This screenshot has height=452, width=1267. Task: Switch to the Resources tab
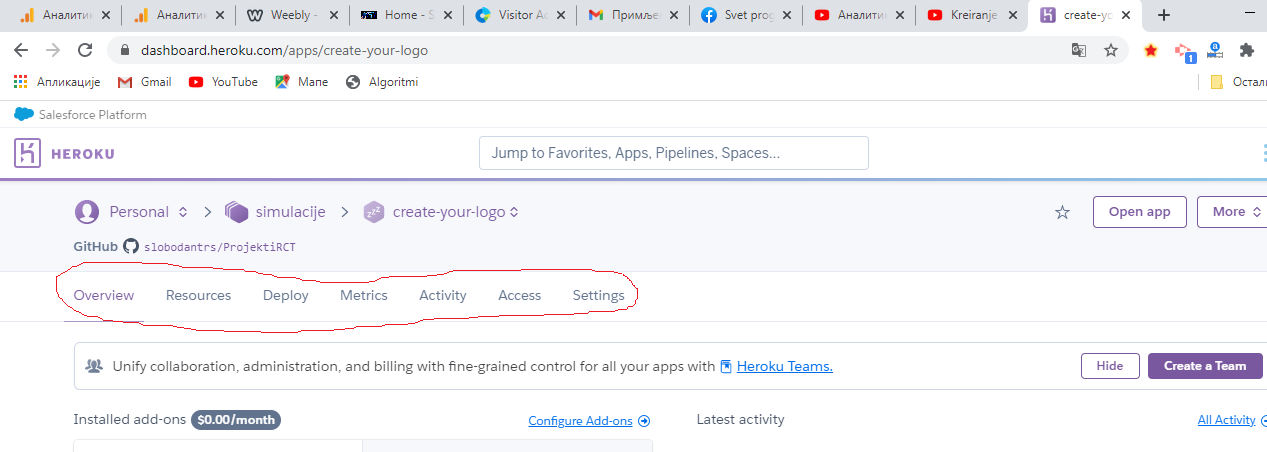point(198,295)
